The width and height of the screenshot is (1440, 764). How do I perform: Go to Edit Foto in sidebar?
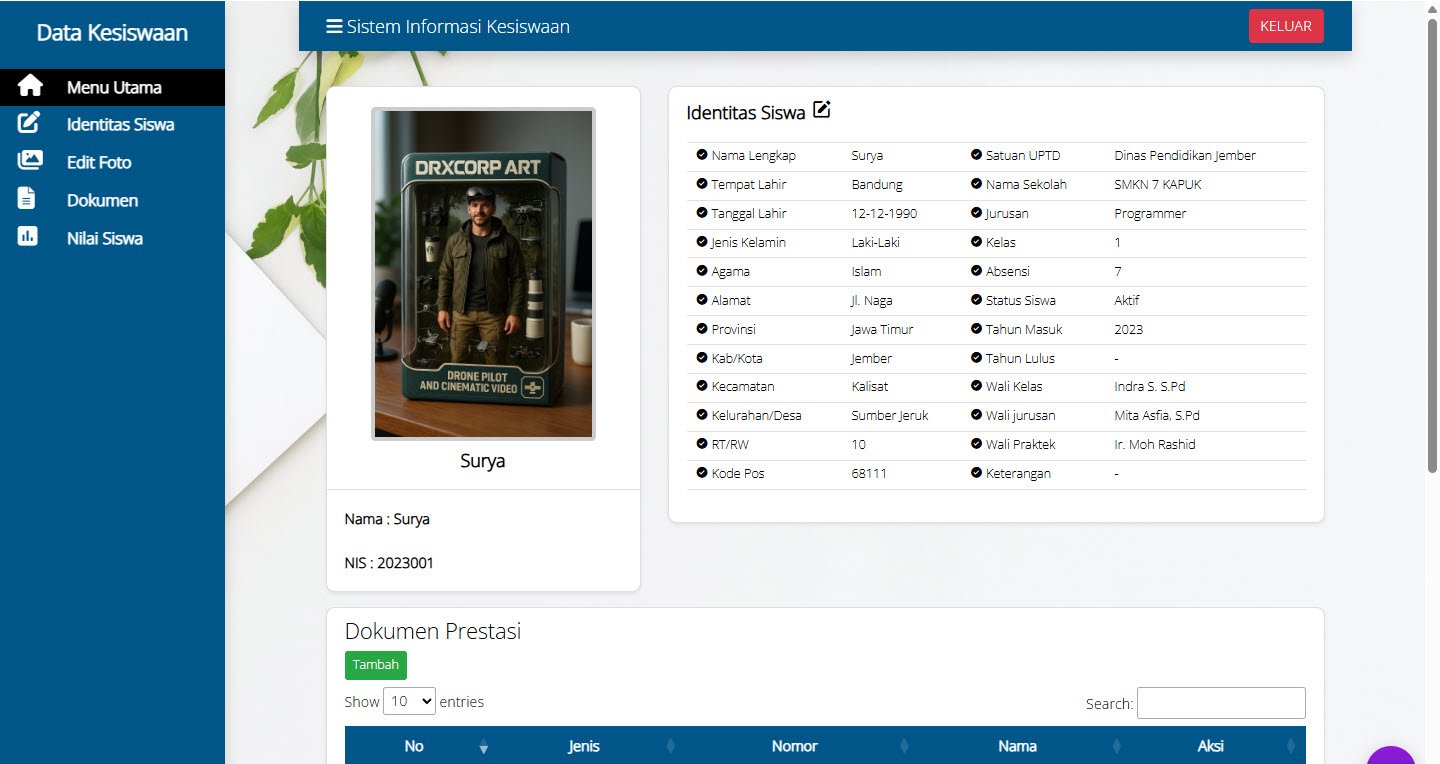112,162
